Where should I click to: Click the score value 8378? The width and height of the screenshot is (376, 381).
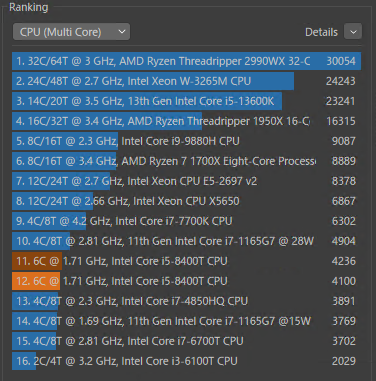pos(344,181)
